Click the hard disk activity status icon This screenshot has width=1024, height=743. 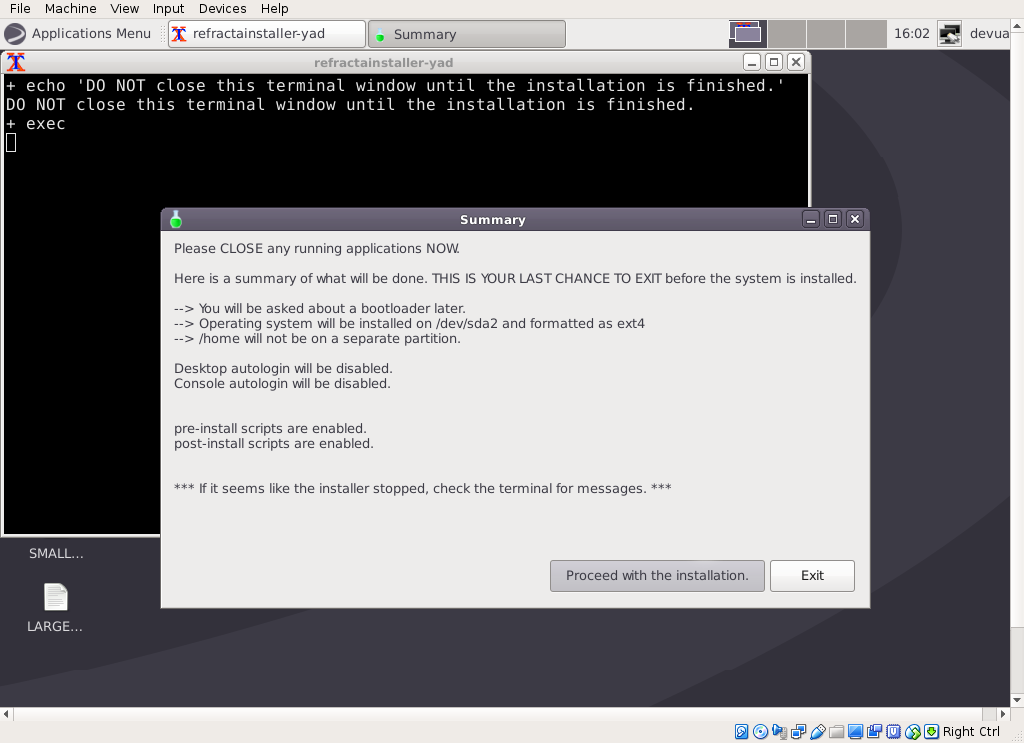[741, 732]
